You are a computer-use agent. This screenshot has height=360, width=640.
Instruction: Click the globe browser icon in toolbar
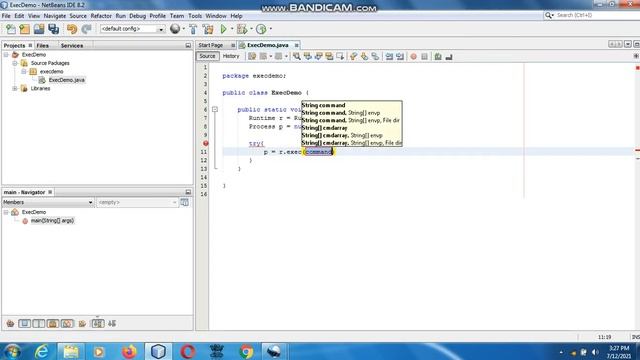pyautogui.click(x=175, y=29)
